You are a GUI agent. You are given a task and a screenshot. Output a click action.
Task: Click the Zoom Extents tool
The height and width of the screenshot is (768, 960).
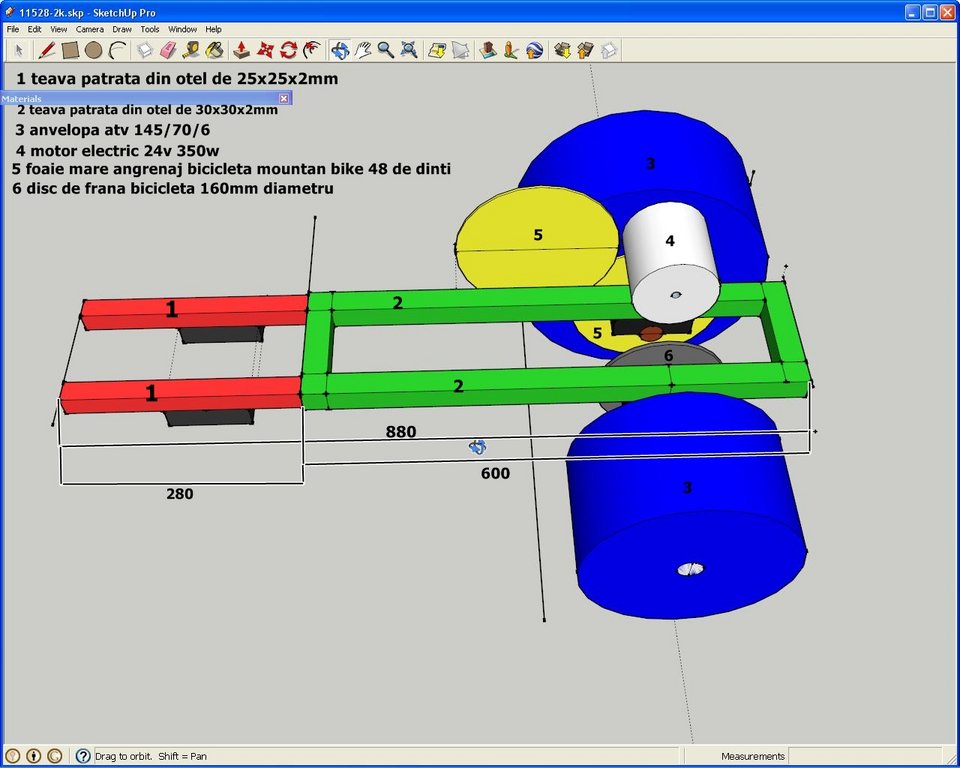coord(409,50)
